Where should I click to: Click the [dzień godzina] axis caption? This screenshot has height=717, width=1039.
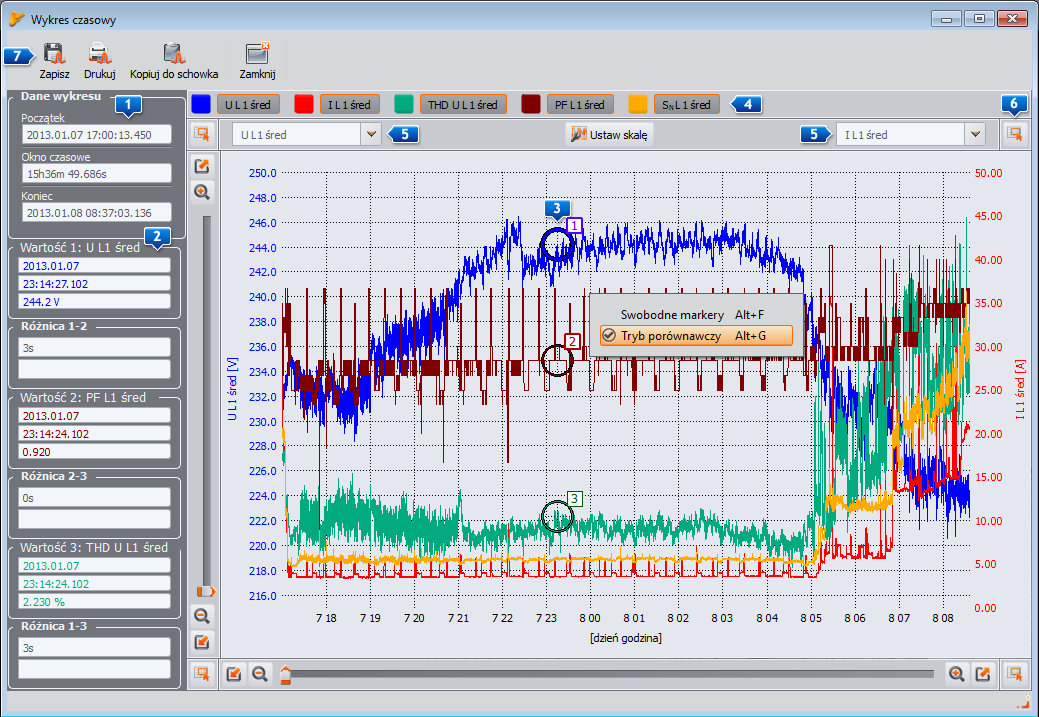pos(626,638)
